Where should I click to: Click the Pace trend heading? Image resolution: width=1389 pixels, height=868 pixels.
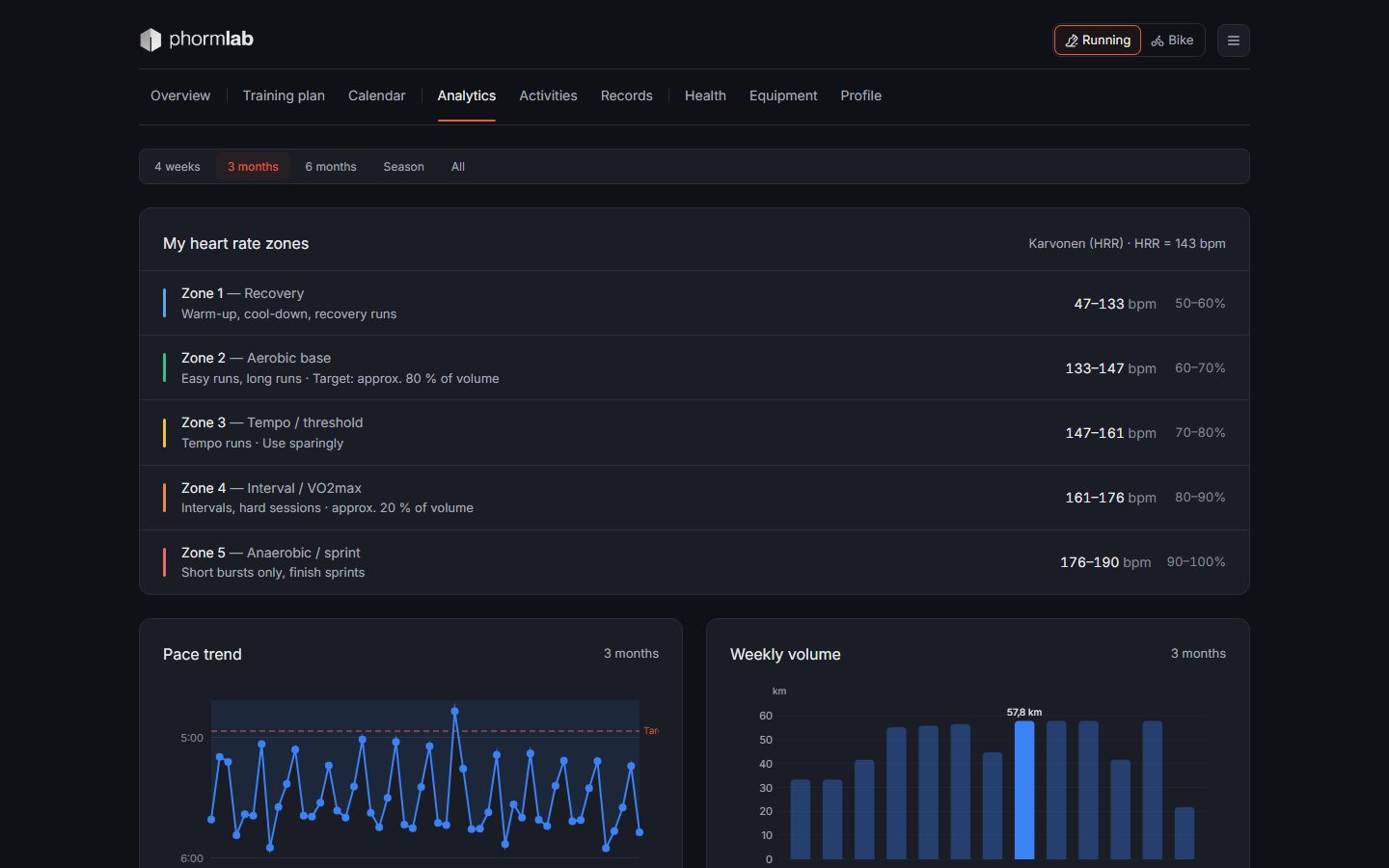pos(203,654)
